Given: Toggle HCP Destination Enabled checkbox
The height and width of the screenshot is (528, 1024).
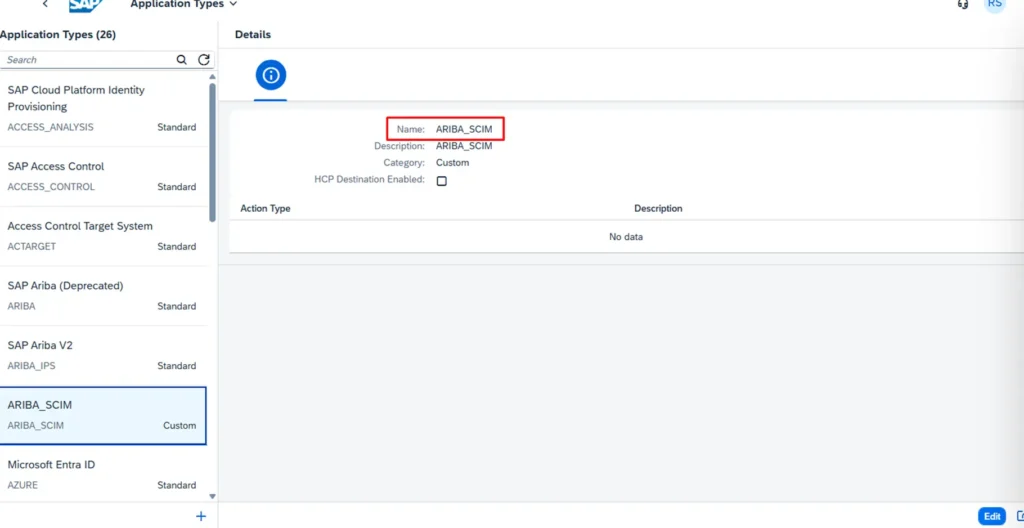Looking at the screenshot, I should coord(441,181).
